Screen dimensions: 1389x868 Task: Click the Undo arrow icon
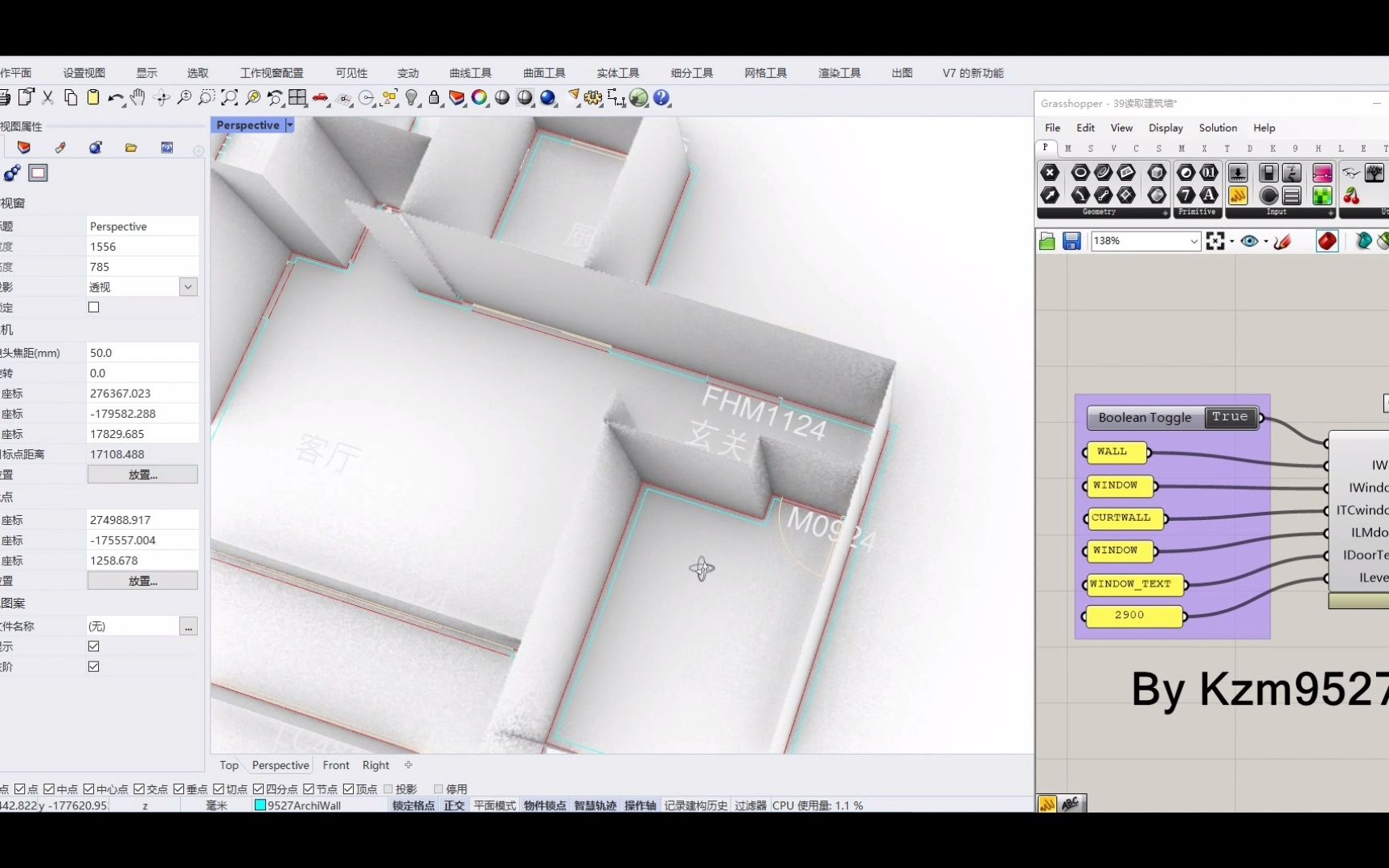(x=116, y=97)
